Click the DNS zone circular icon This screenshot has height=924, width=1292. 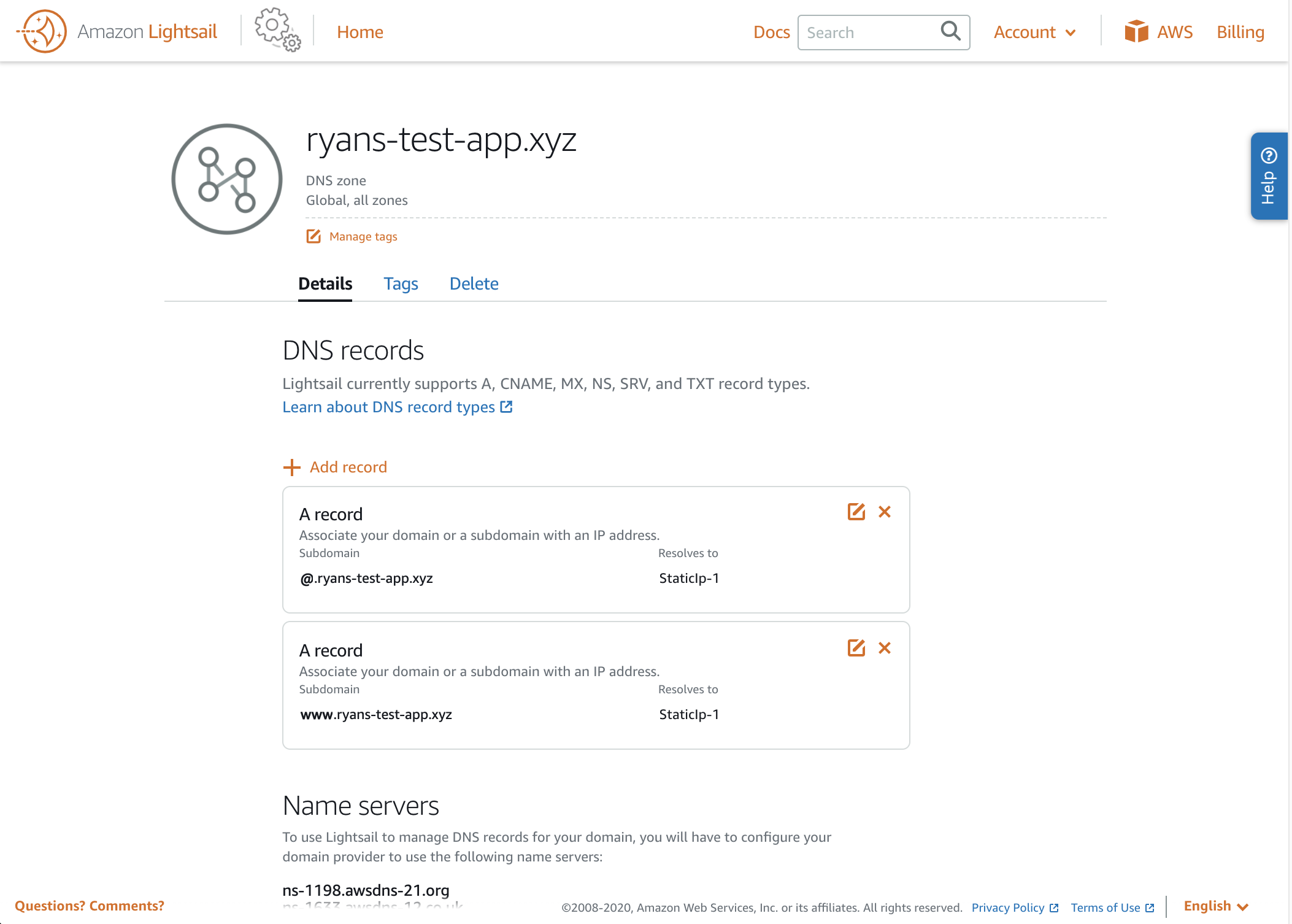(x=227, y=179)
